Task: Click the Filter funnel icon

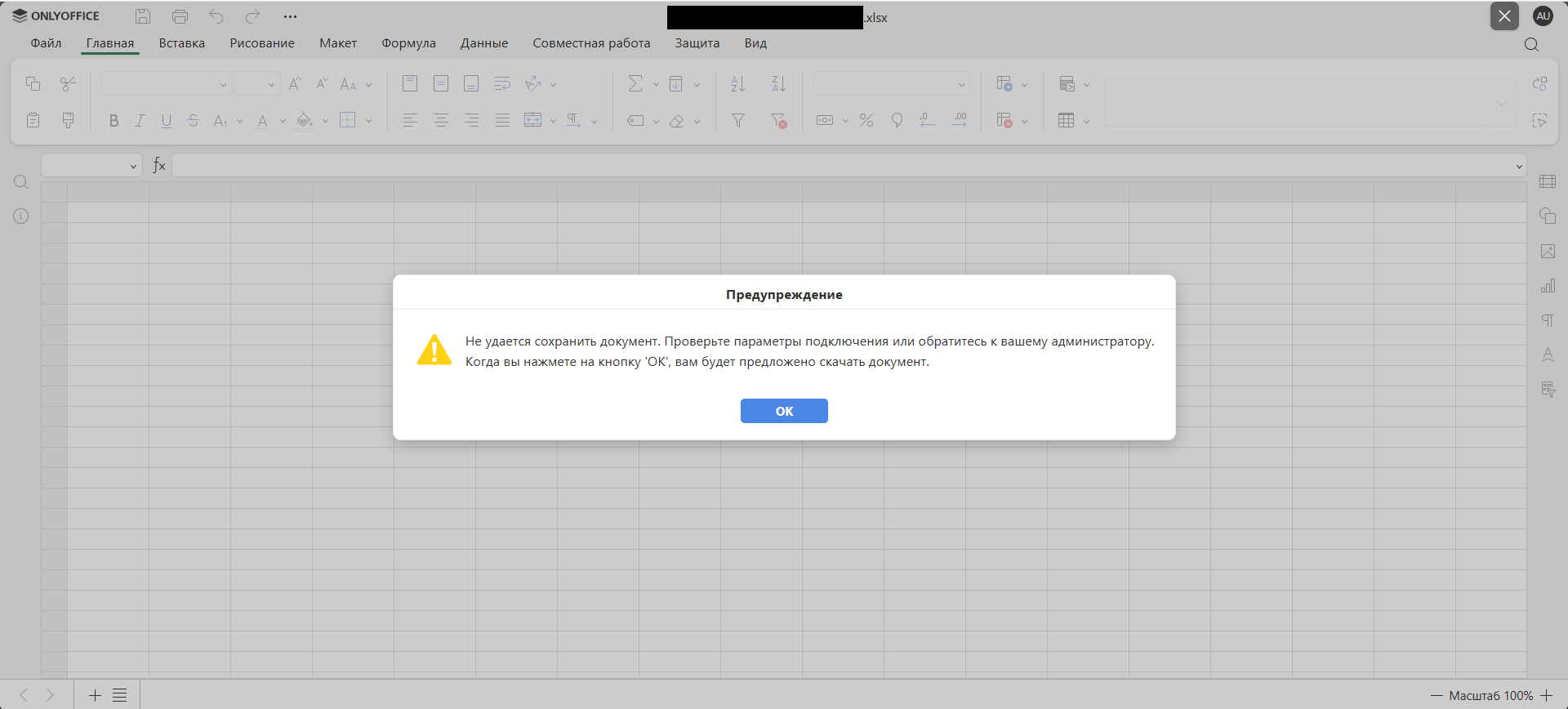Action: pyautogui.click(x=738, y=121)
